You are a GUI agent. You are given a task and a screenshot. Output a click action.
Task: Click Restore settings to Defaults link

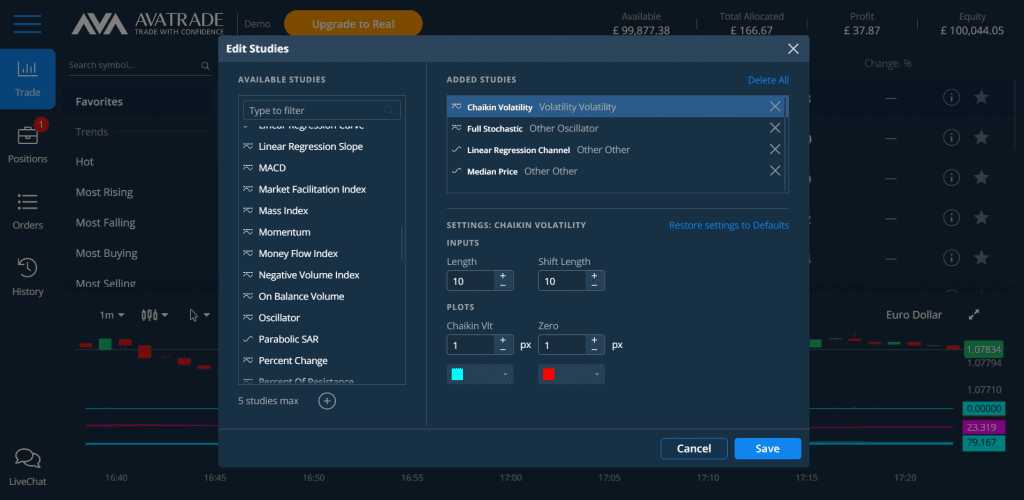click(728, 226)
